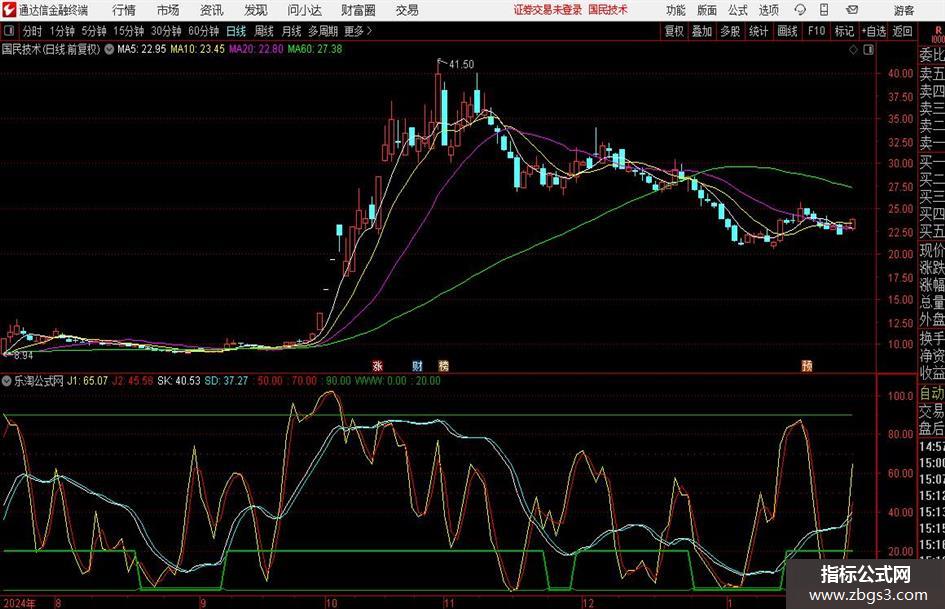
Task: Click the Tongdaxin red logo icon
Action: pos(9,10)
